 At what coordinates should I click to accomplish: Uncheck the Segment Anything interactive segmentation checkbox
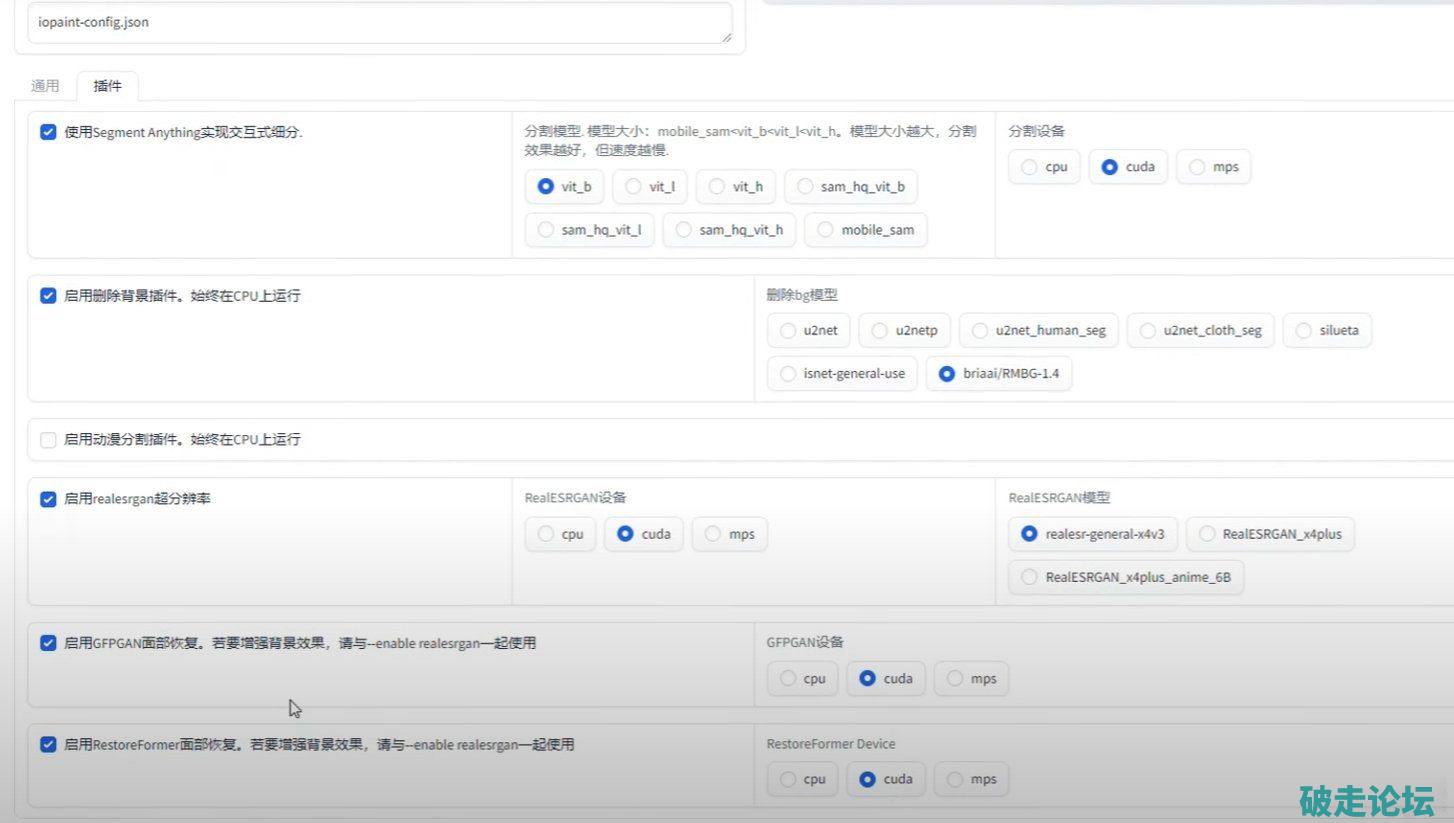pos(48,132)
